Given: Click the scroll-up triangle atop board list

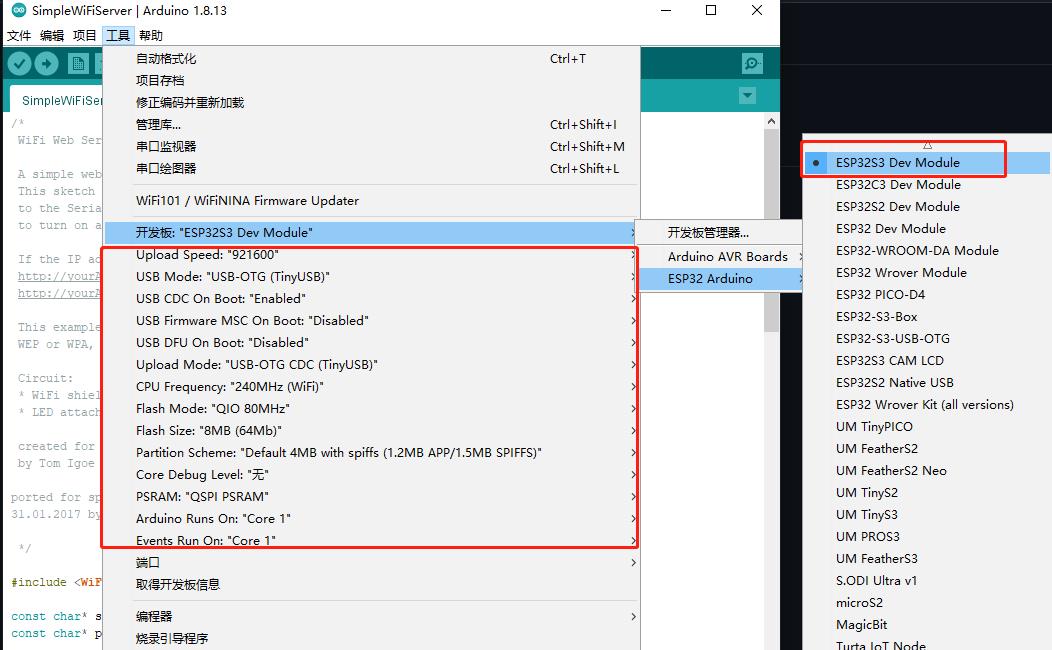Looking at the screenshot, I should point(927,144).
